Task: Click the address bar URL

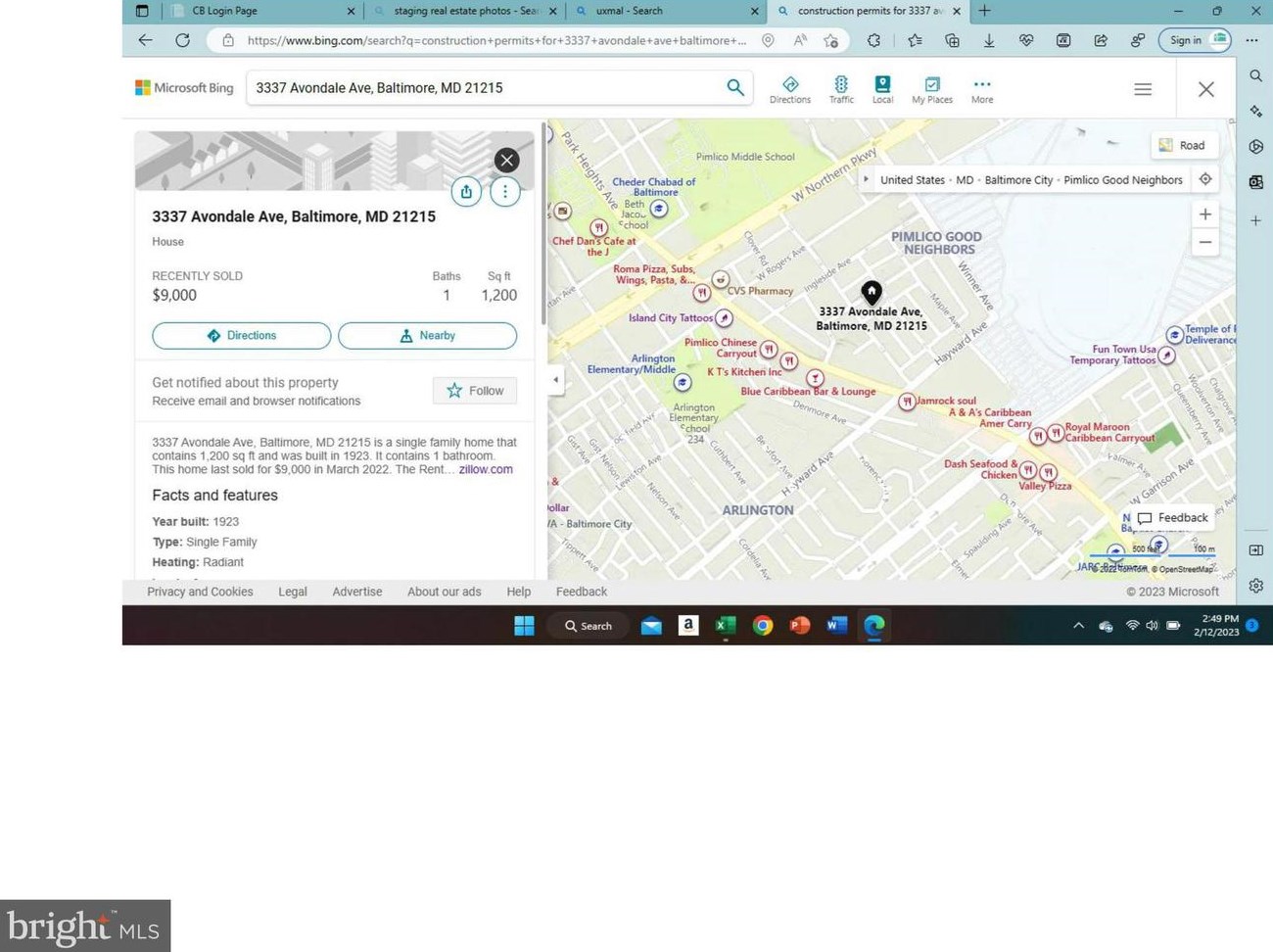Action: (x=496, y=40)
